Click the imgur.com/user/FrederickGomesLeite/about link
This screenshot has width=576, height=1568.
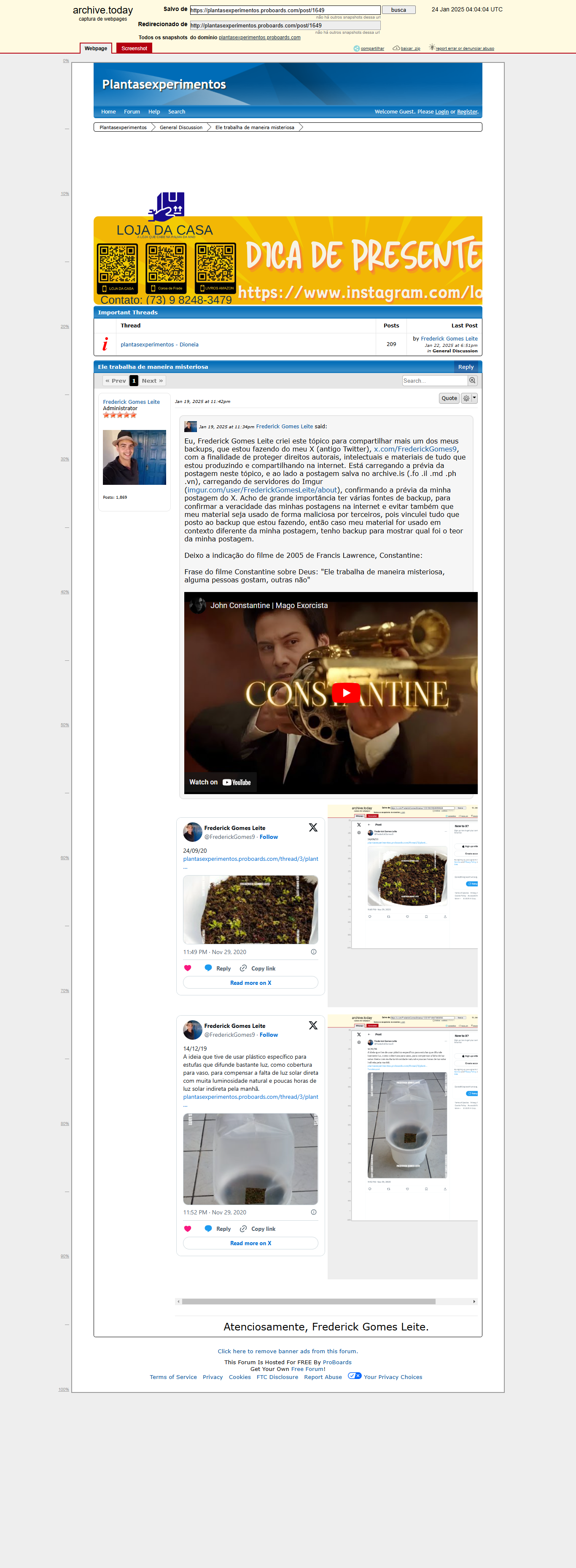(262, 490)
